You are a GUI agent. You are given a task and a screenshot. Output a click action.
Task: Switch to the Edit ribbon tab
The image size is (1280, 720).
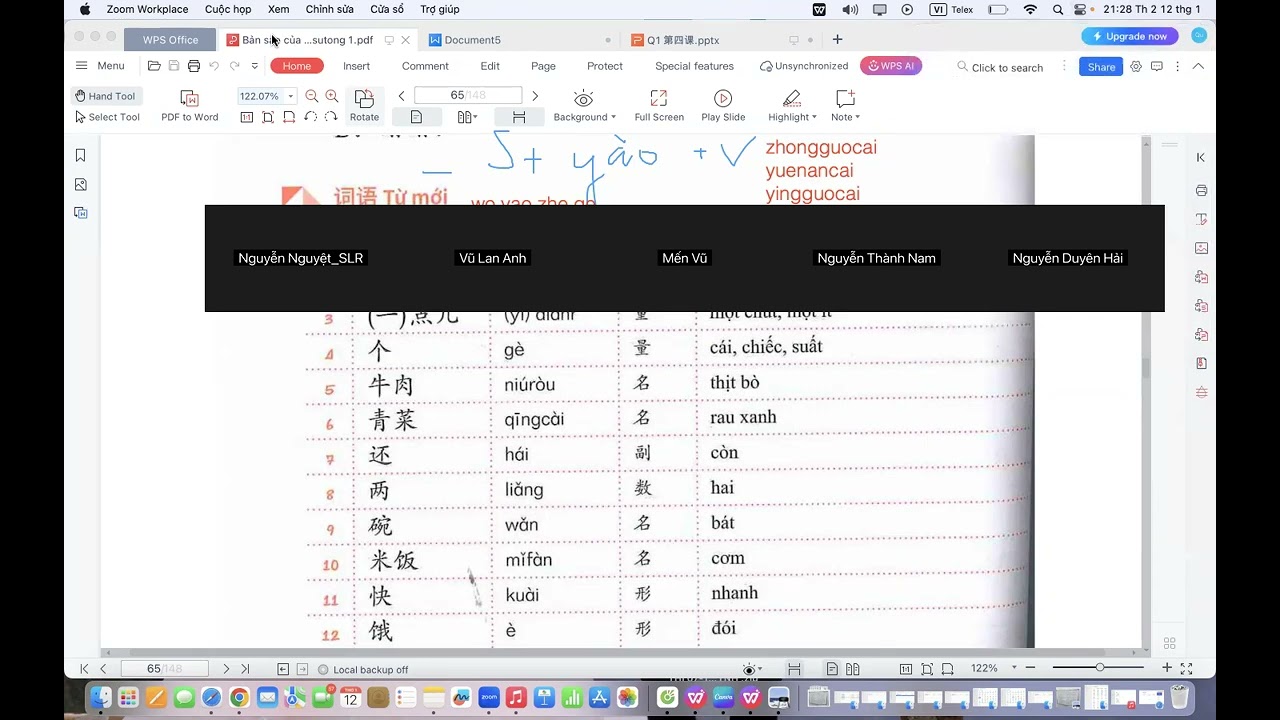(490, 66)
